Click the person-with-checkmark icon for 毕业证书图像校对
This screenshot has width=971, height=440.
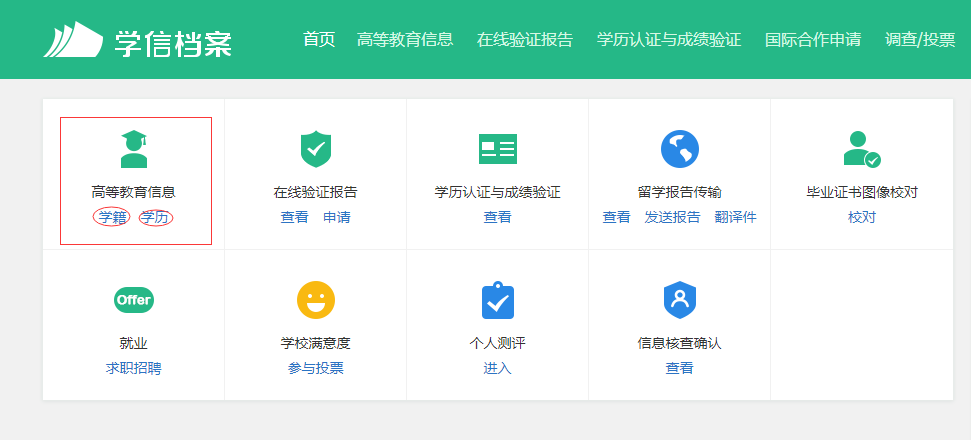[862, 149]
